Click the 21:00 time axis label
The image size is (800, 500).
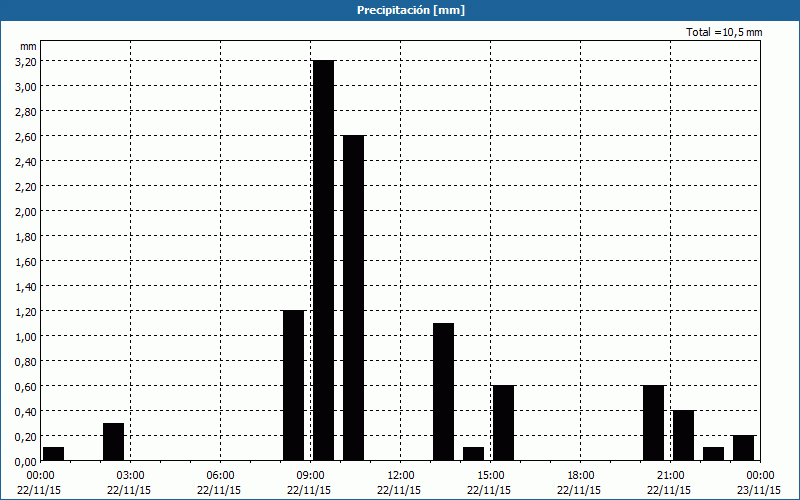tap(670, 476)
